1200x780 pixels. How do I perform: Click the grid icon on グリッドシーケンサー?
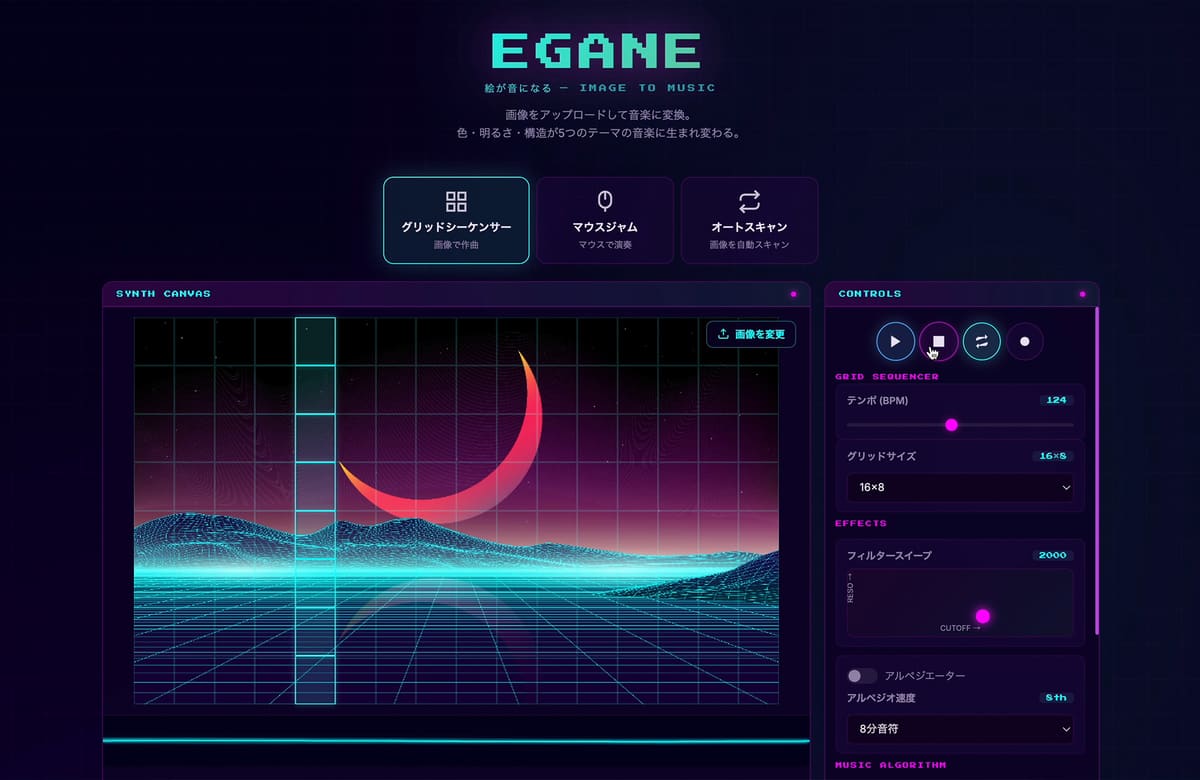456,201
